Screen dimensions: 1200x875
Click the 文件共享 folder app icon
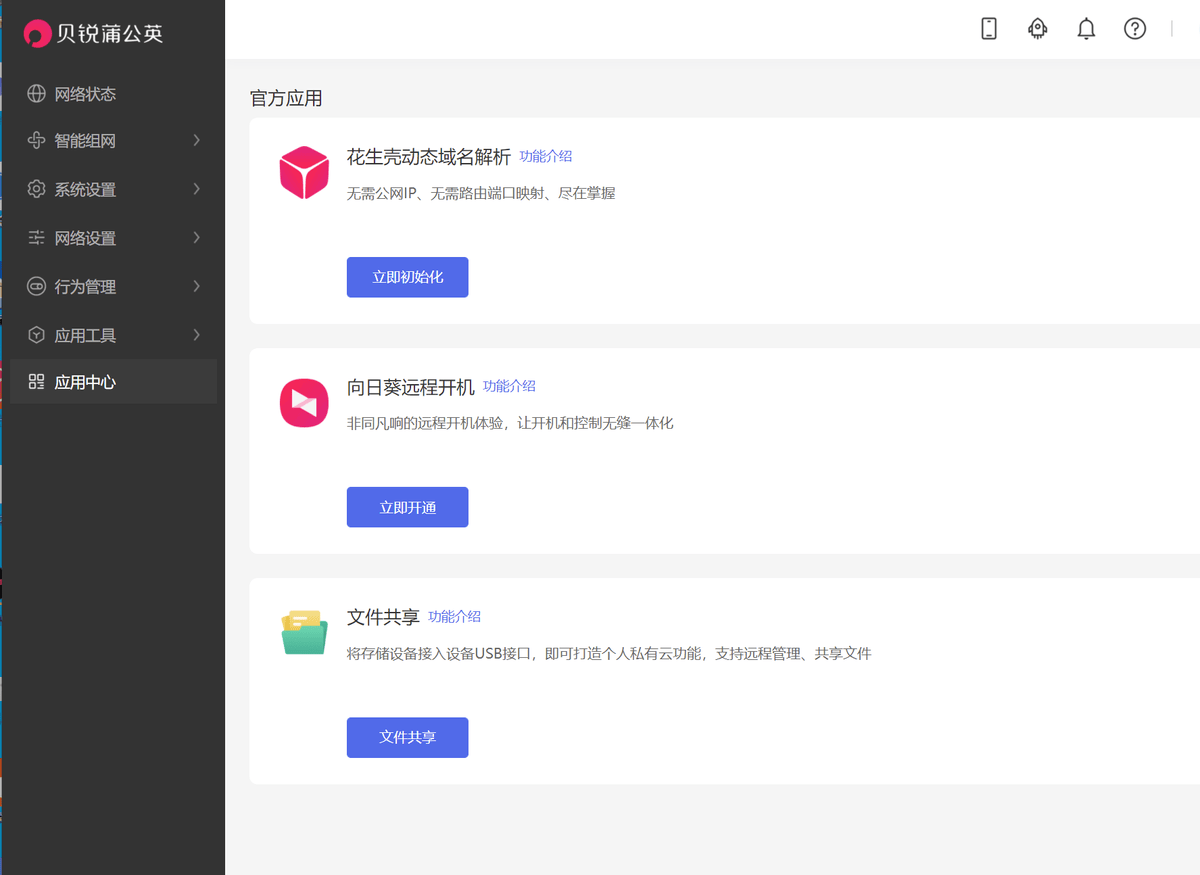[304, 632]
